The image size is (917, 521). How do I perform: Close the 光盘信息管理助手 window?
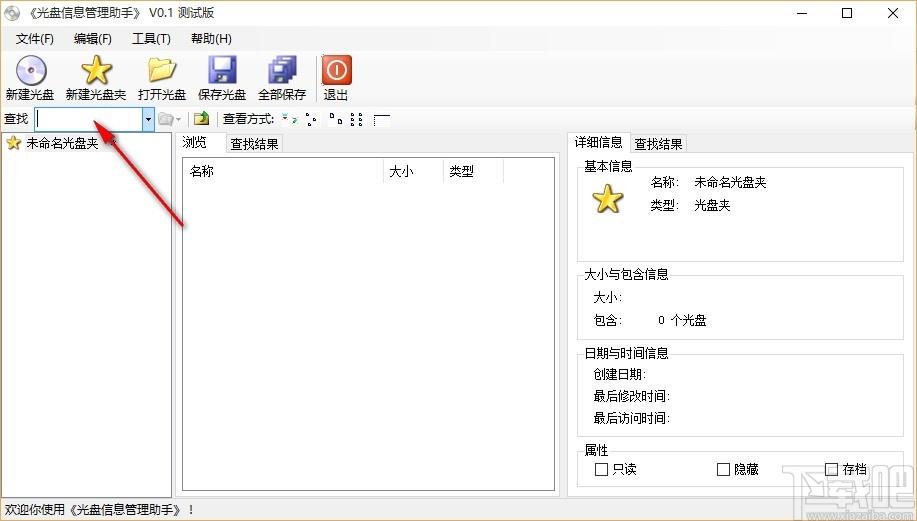click(892, 13)
